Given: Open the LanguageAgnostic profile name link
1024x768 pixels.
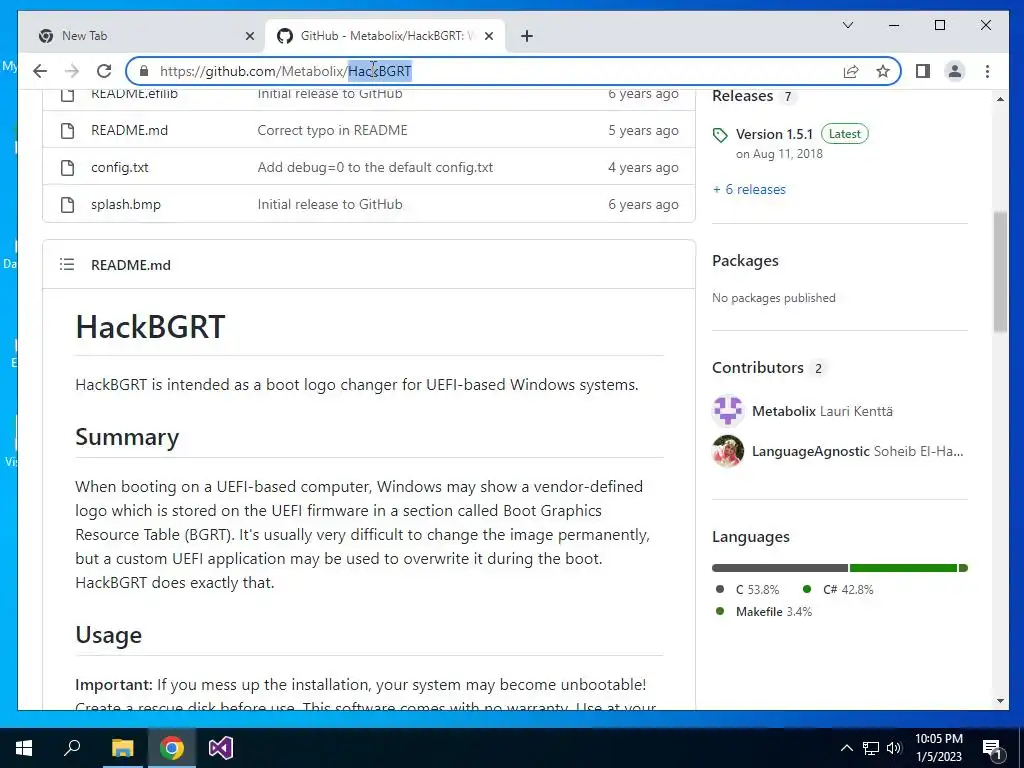Looking at the screenshot, I should click(x=810, y=451).
